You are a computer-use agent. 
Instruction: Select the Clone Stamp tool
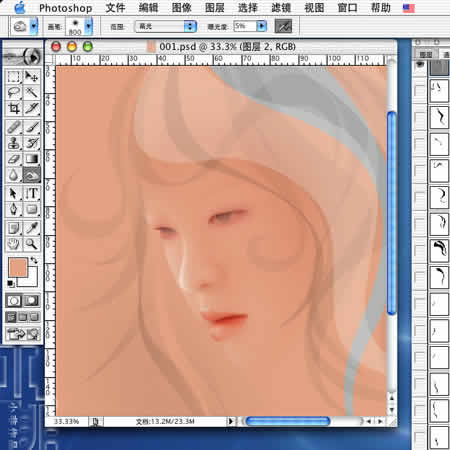point(14,143)
